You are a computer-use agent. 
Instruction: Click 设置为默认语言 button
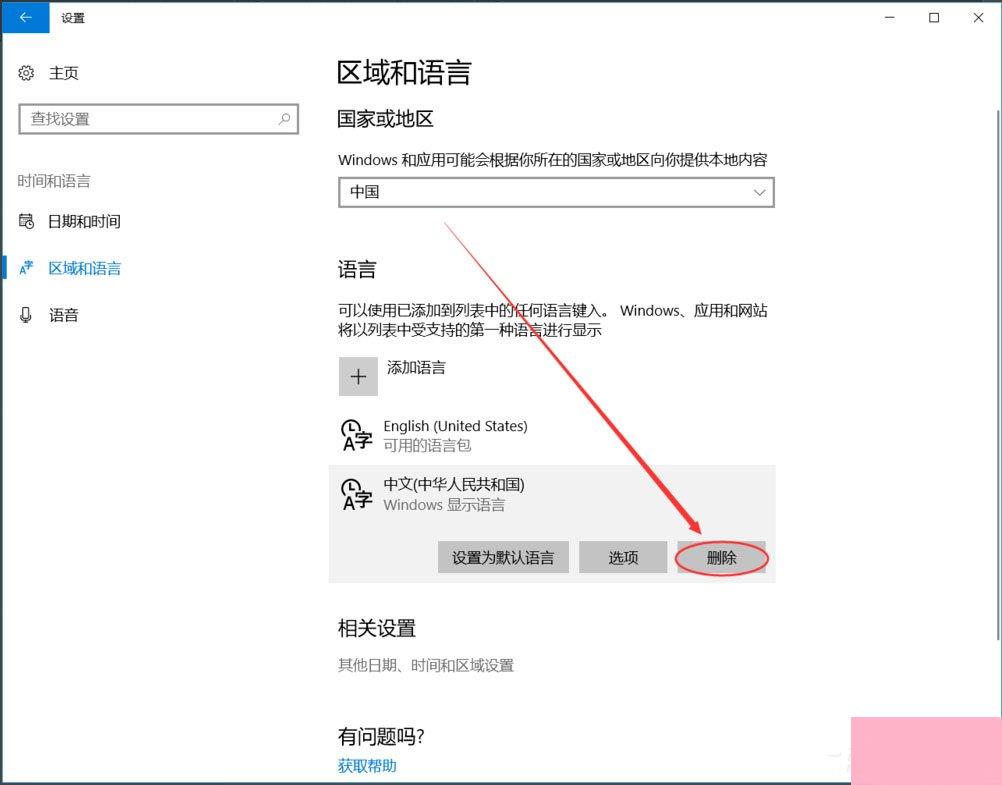tap(503, 557)
